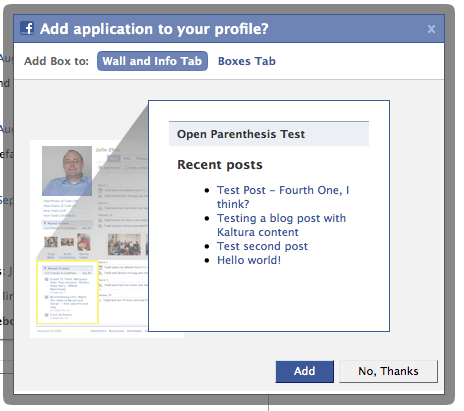This screenshot has height=411, width=464.
Task: Open the 'Hello world!' post link
Action: tap(249, 260)
